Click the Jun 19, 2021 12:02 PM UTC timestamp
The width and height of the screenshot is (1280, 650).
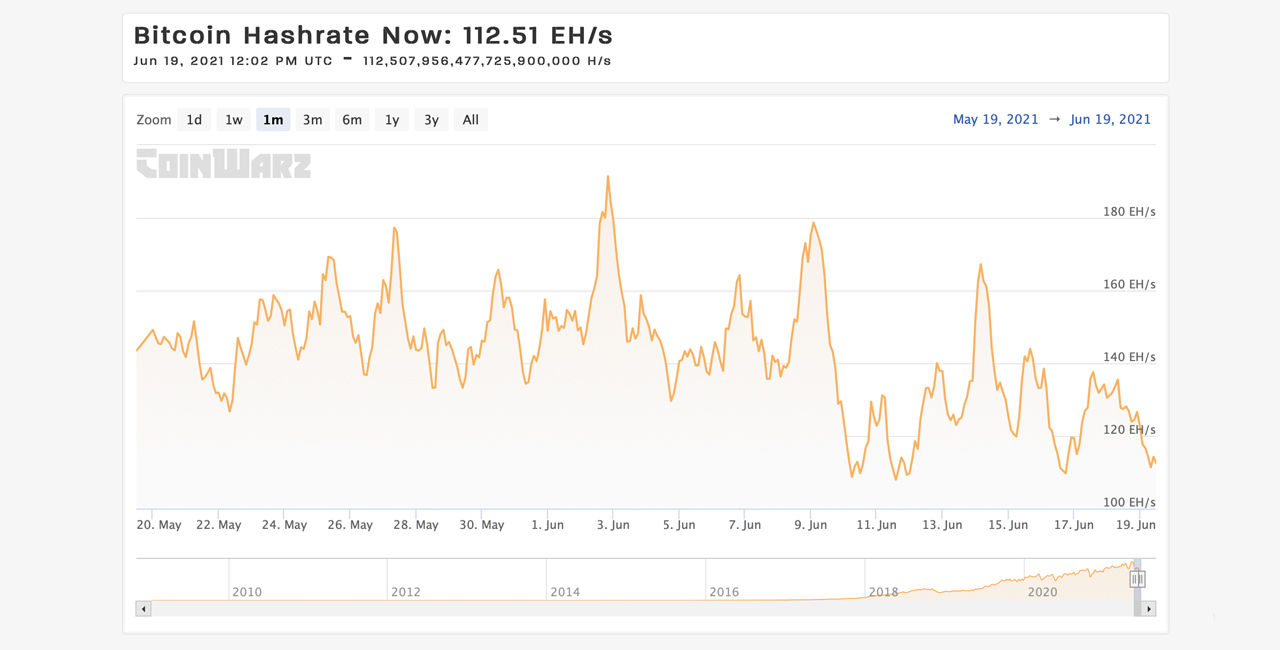pyautogui.click(x=233, y=61)
